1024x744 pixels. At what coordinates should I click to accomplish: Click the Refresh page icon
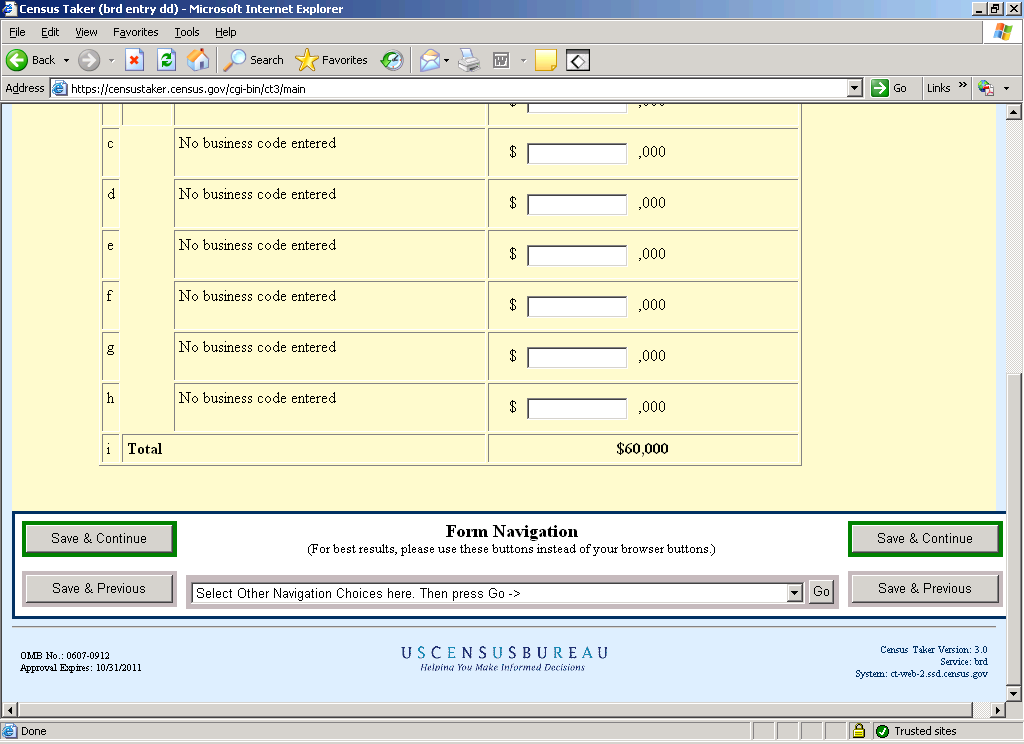click(x=166, y=60)
